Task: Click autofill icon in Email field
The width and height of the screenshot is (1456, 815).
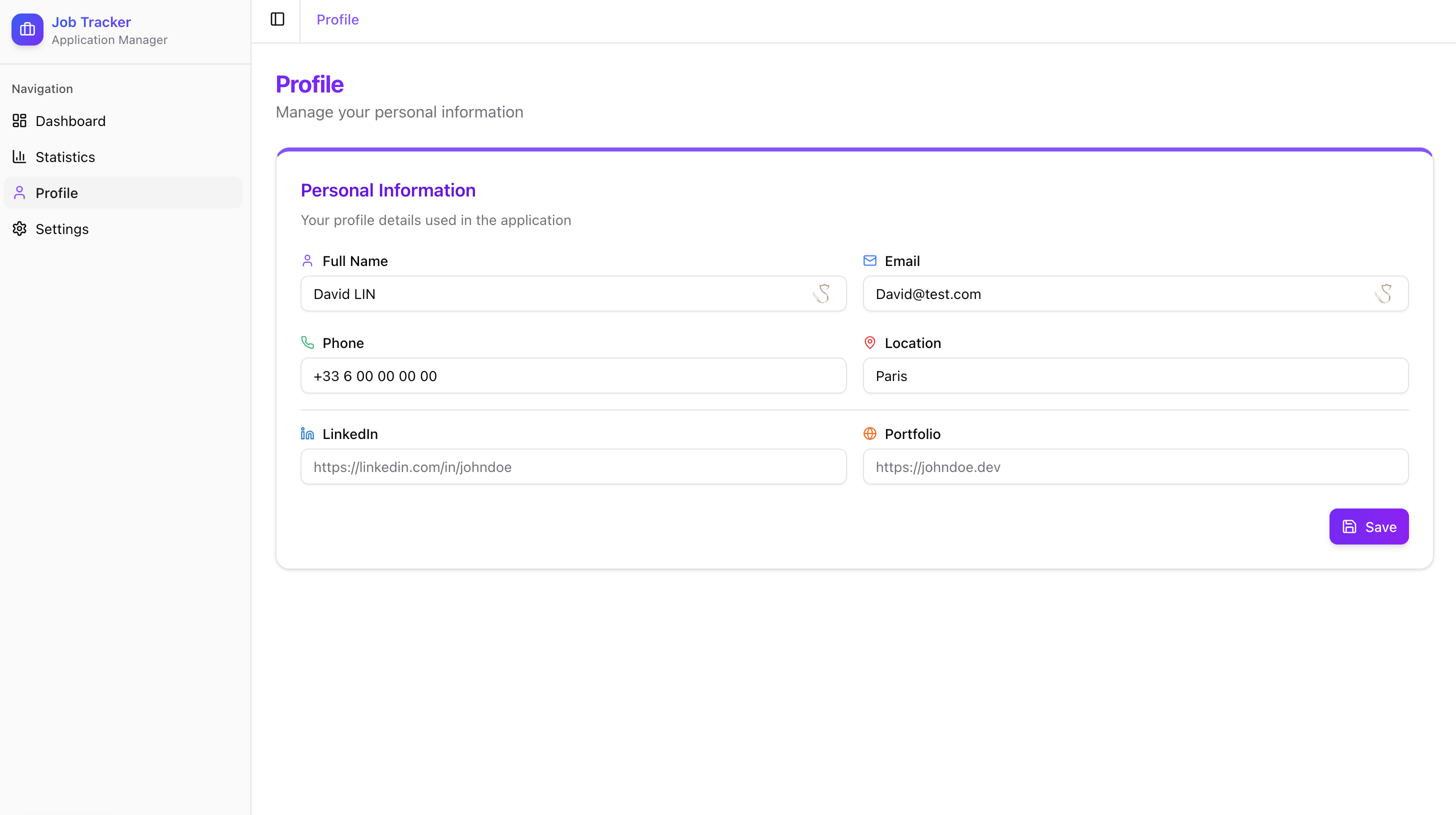Action: [x=1383, y=294]
